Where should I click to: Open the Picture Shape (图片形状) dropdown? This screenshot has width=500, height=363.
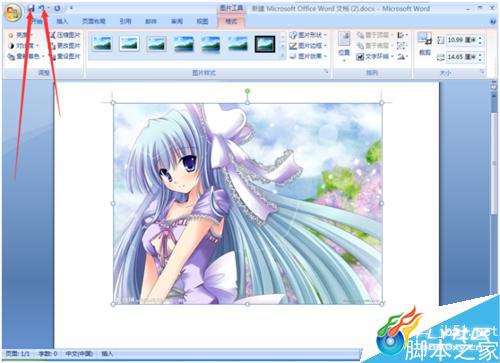308,35
